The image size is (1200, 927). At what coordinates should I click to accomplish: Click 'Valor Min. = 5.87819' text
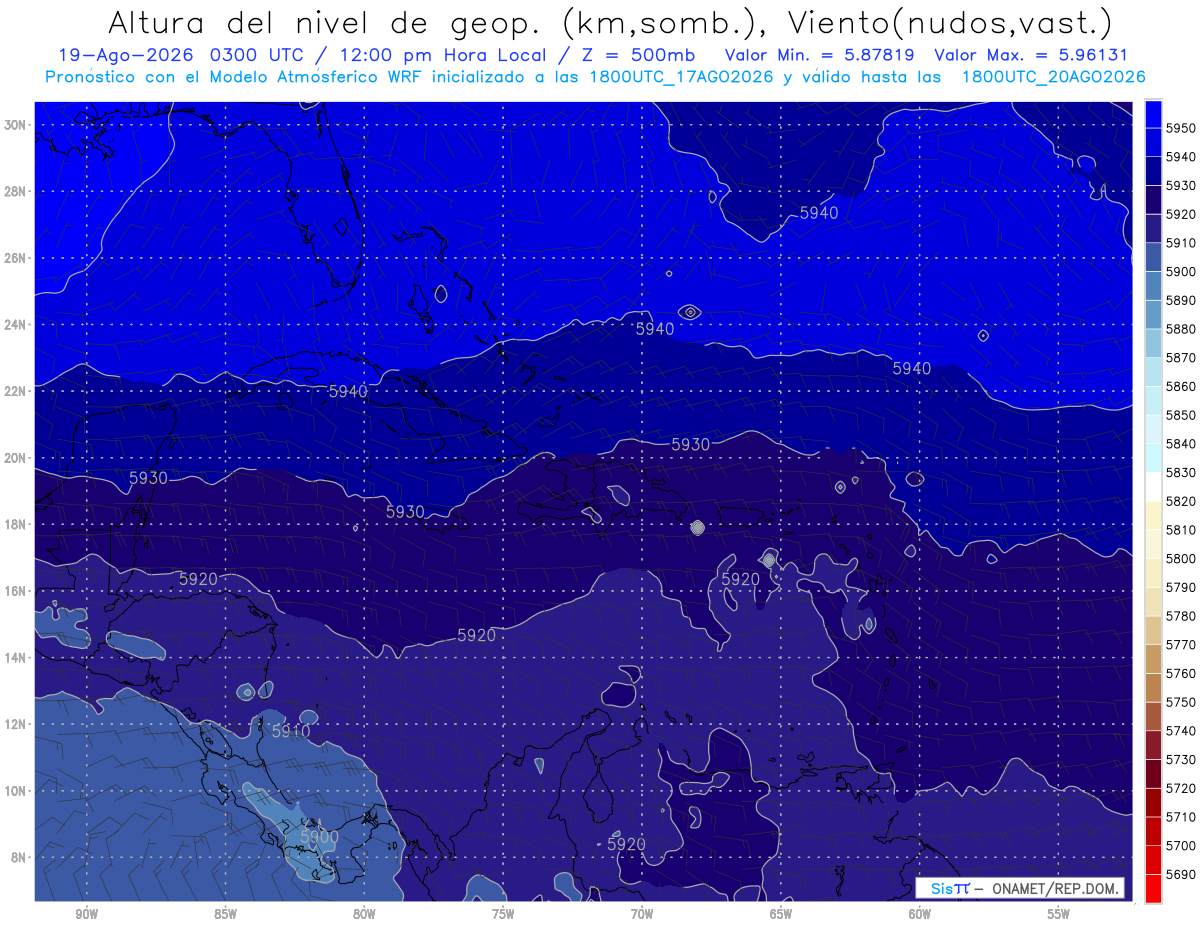pyautogui.click(x=822, y=55)
